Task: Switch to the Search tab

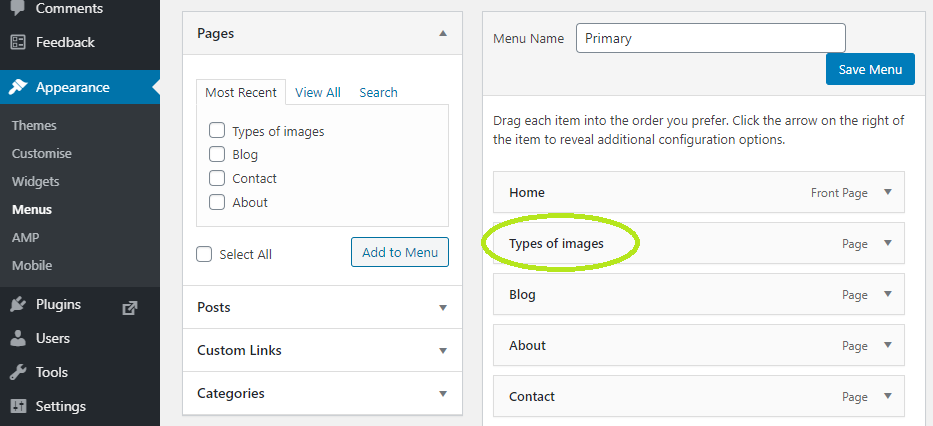Action: coord(378,92)
